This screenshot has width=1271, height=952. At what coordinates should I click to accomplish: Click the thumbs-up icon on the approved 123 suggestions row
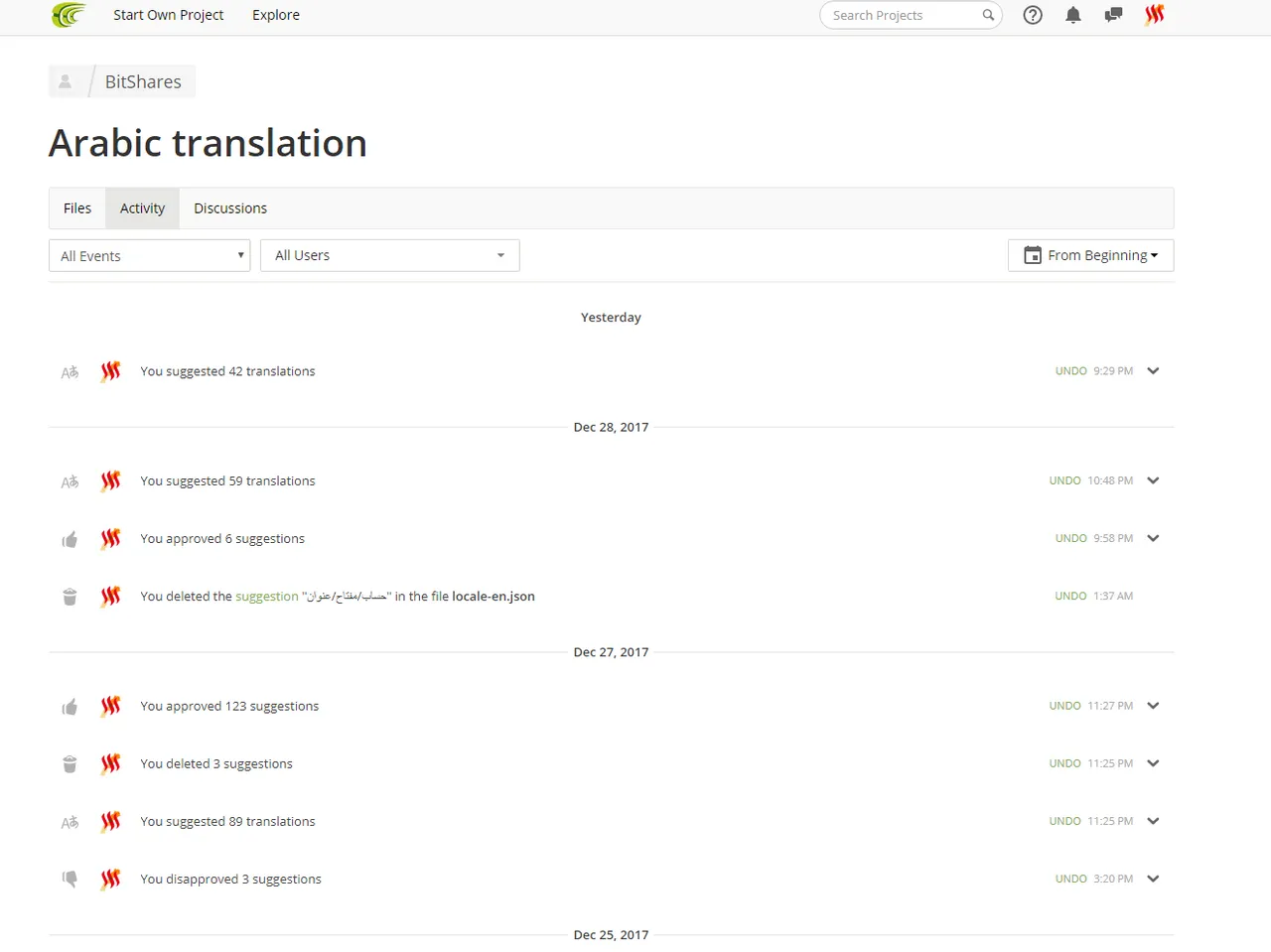point(70,707)
